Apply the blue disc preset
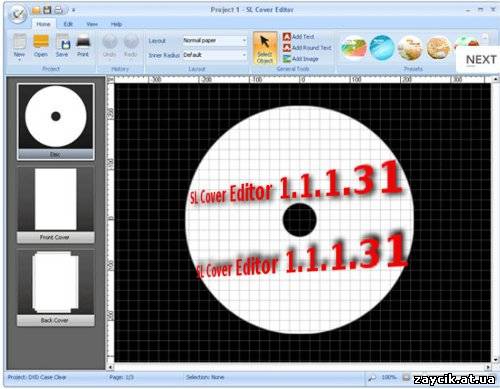The height and width of the screenshot is (389, 500). (x=382, y=48)
